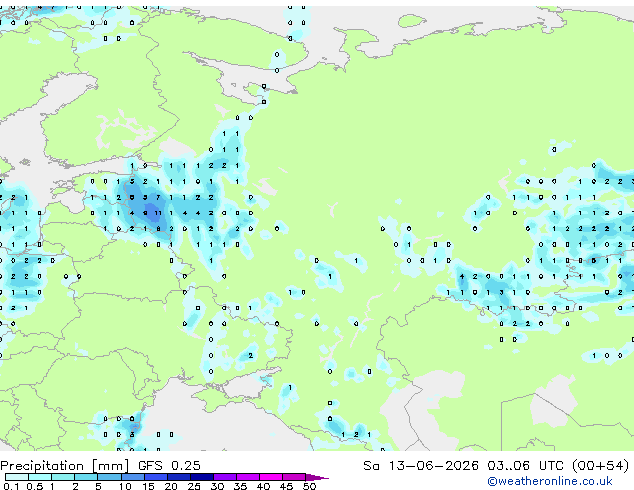Click the 15–20 mm legend color swatch

(x=155, y=477)
